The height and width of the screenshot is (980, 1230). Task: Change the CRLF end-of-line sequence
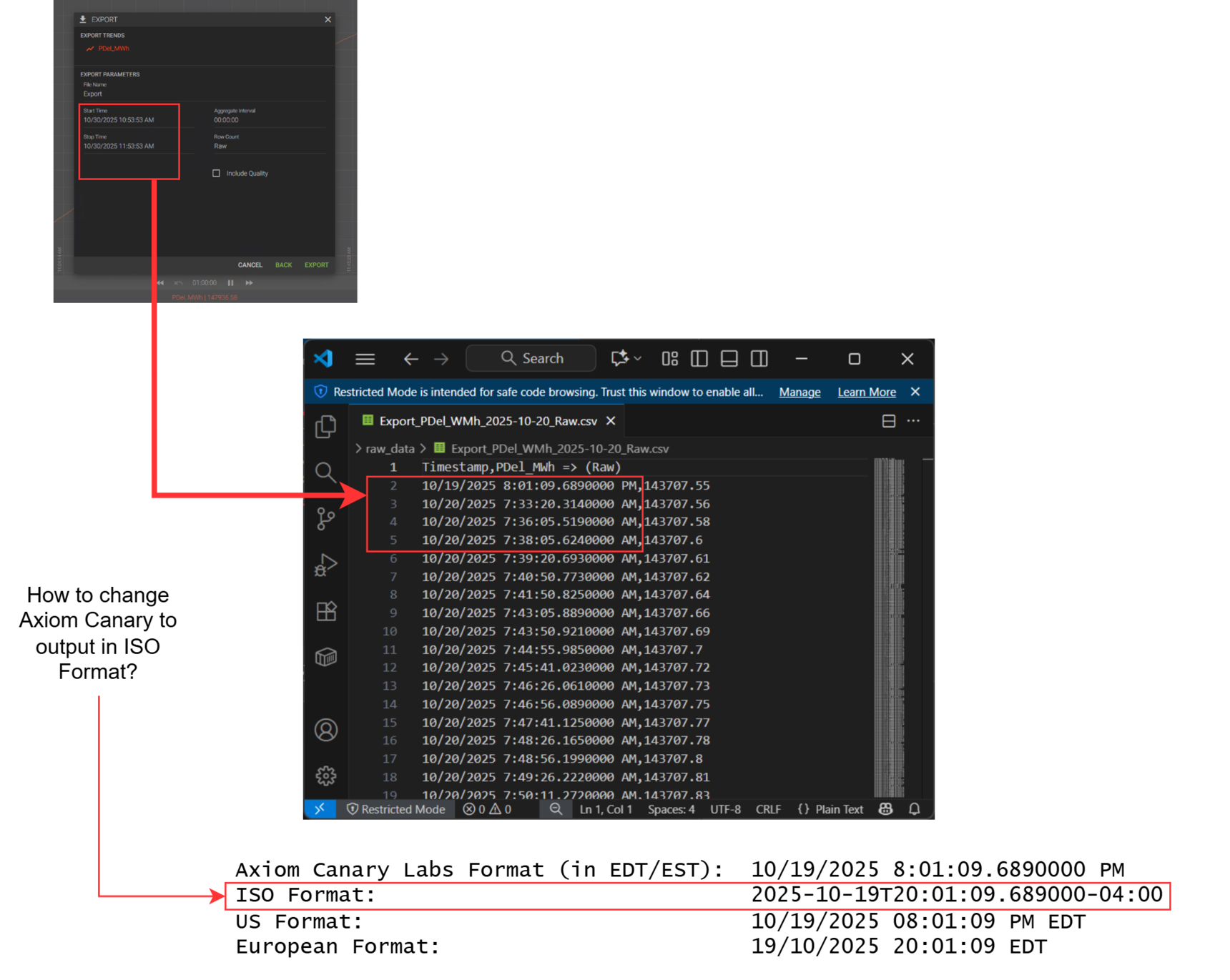pyautogui.click(x=768, y=809)
